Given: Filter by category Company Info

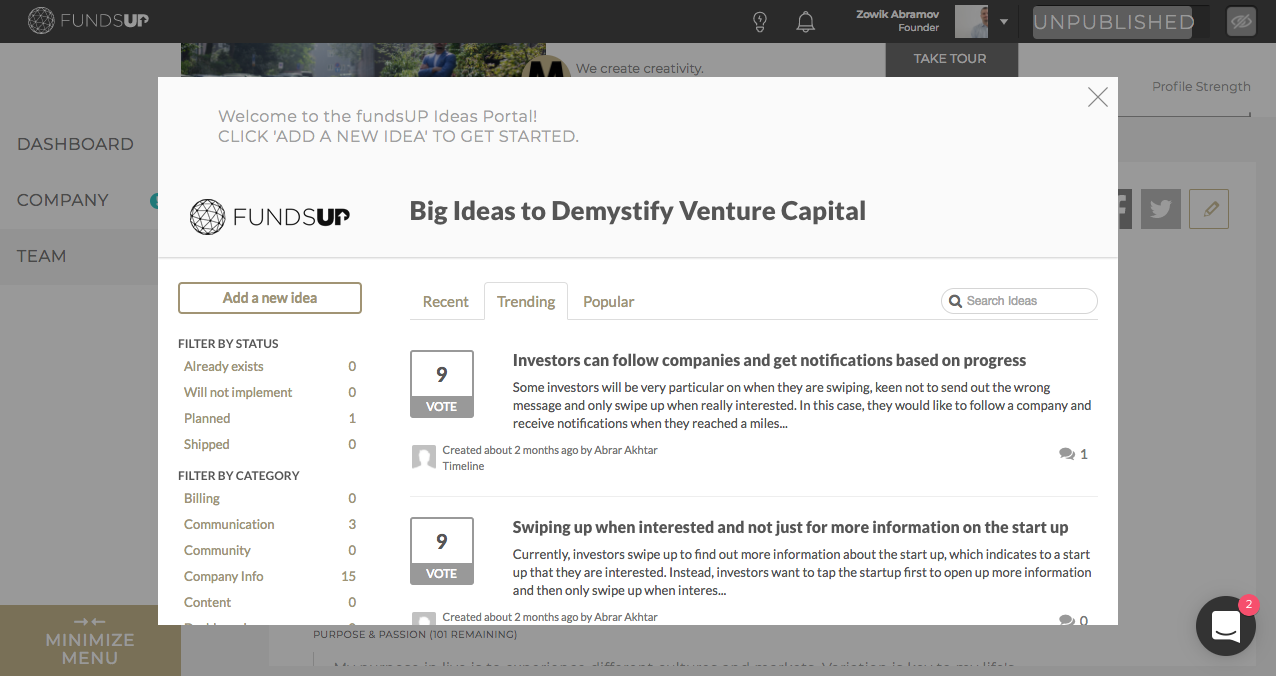Looking at the screenshot, I should point(224,577).
